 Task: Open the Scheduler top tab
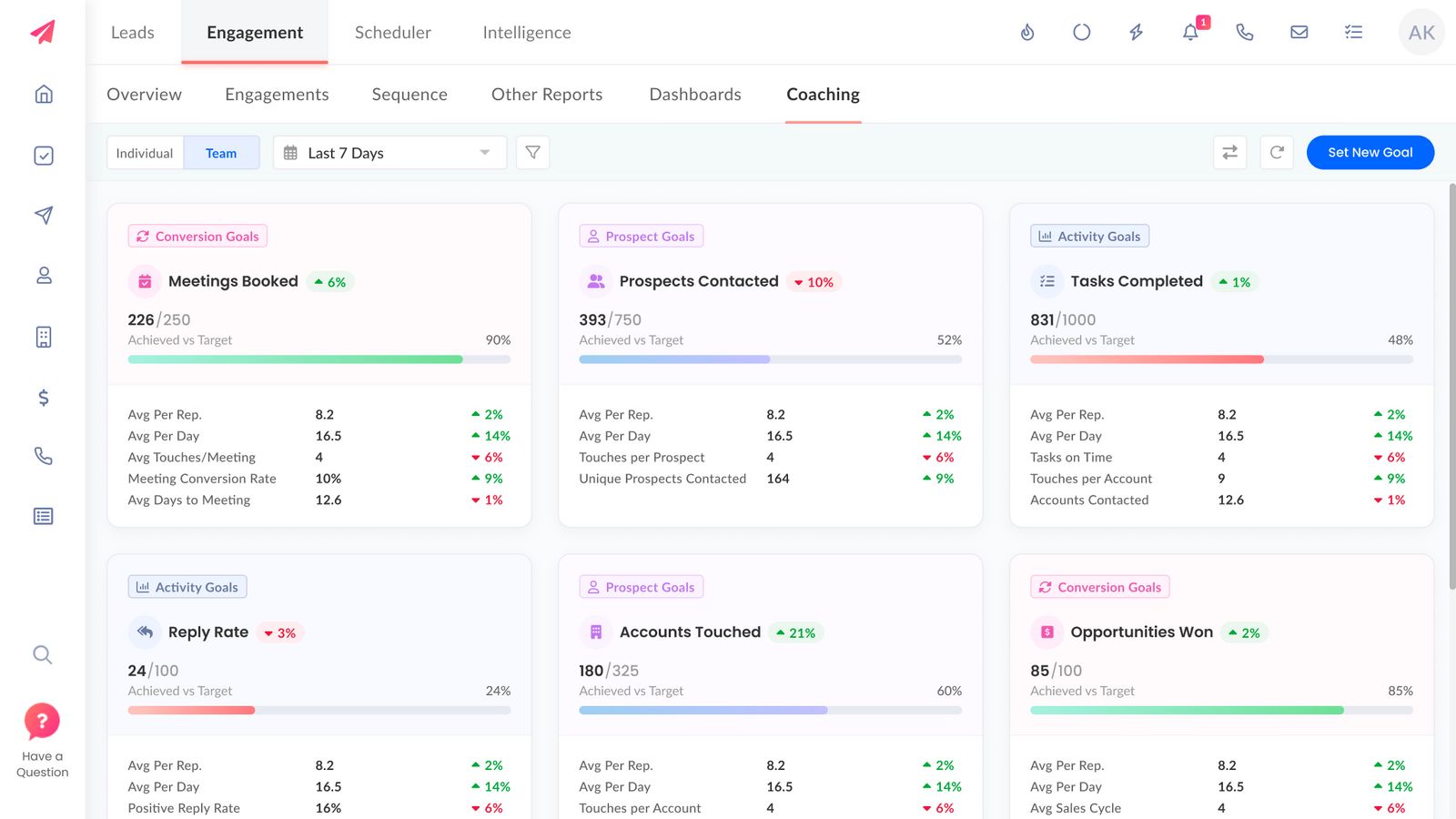tap(393, 32)
